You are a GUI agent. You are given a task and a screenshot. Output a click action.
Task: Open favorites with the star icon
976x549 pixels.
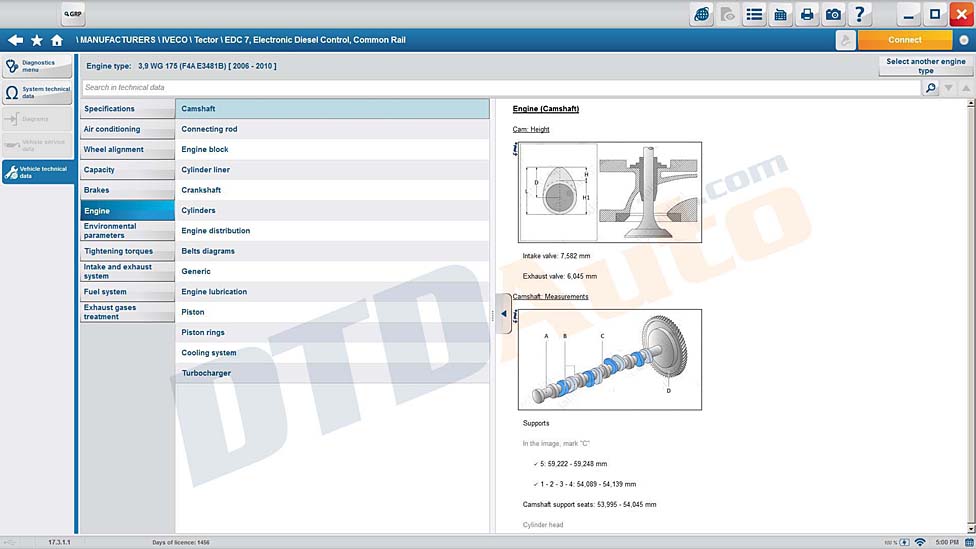(x=37, y=40)
